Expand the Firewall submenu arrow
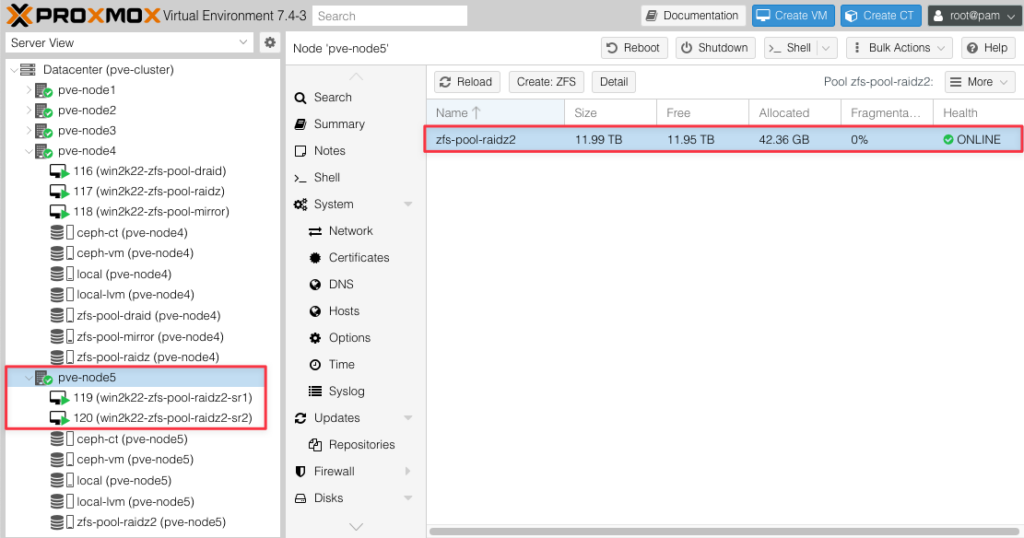The image size is (1024, 538). (408, 471)
